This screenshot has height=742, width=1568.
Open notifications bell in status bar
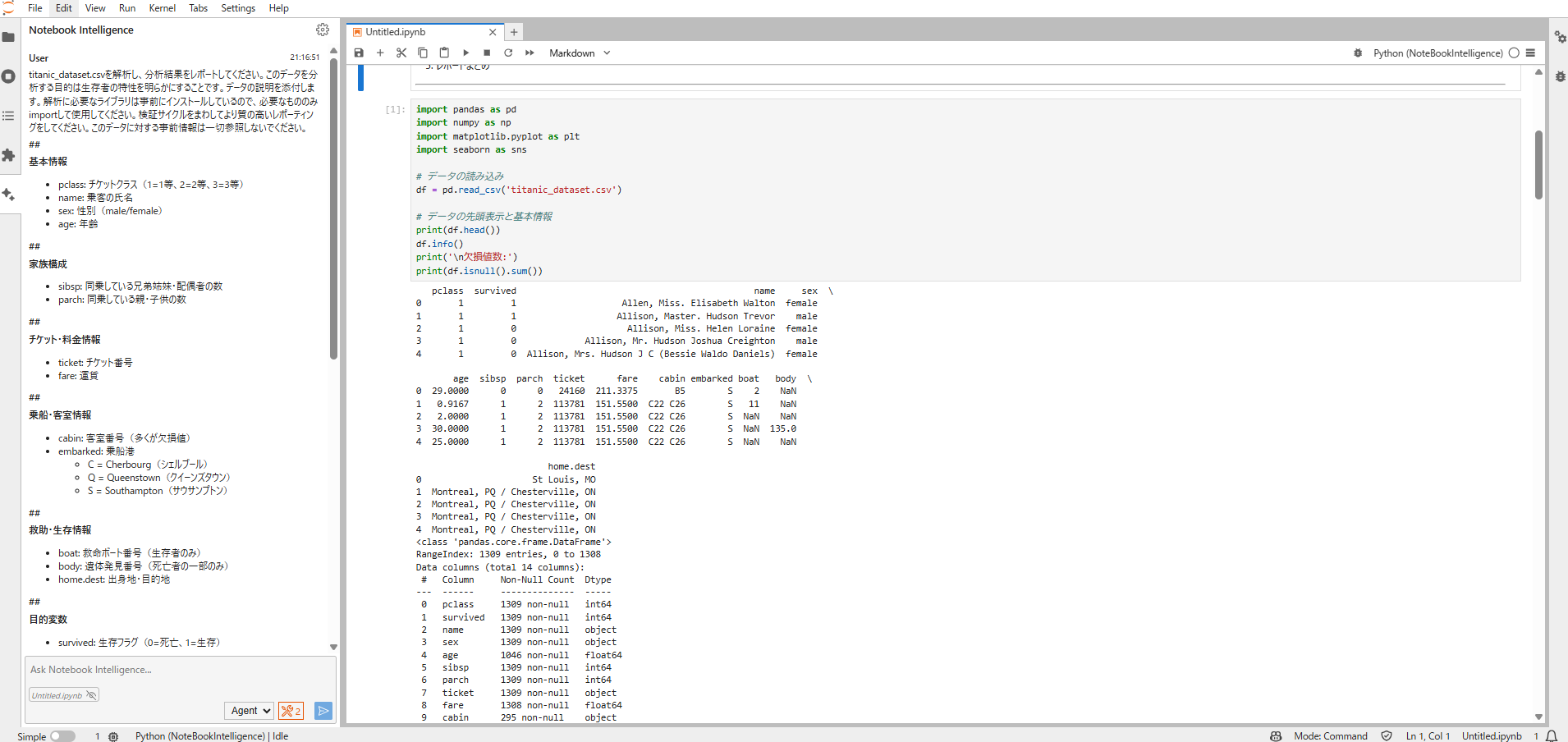pyautogui.click(x=1552, y=736)
